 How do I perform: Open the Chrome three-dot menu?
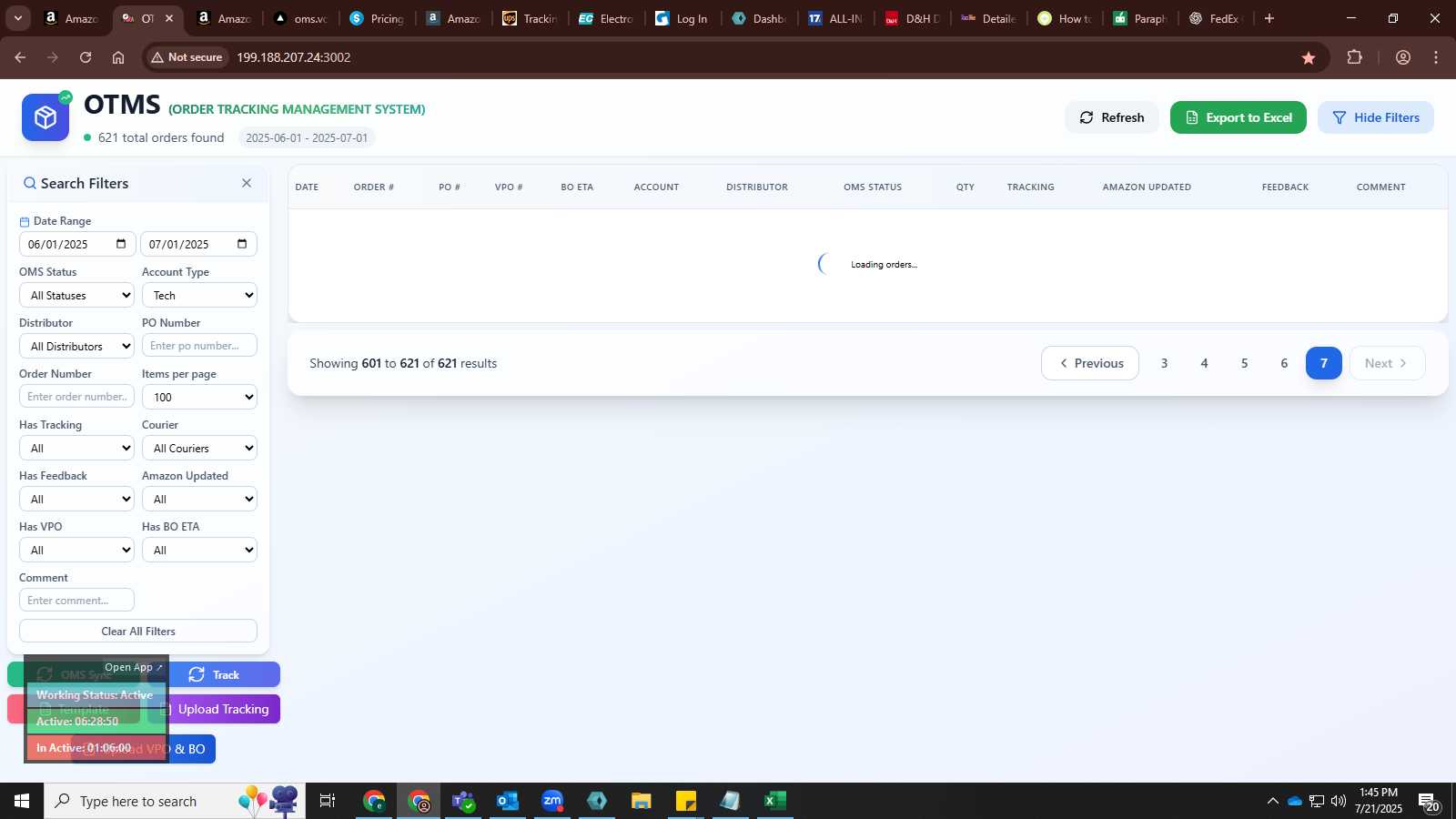coord(1436,57)
